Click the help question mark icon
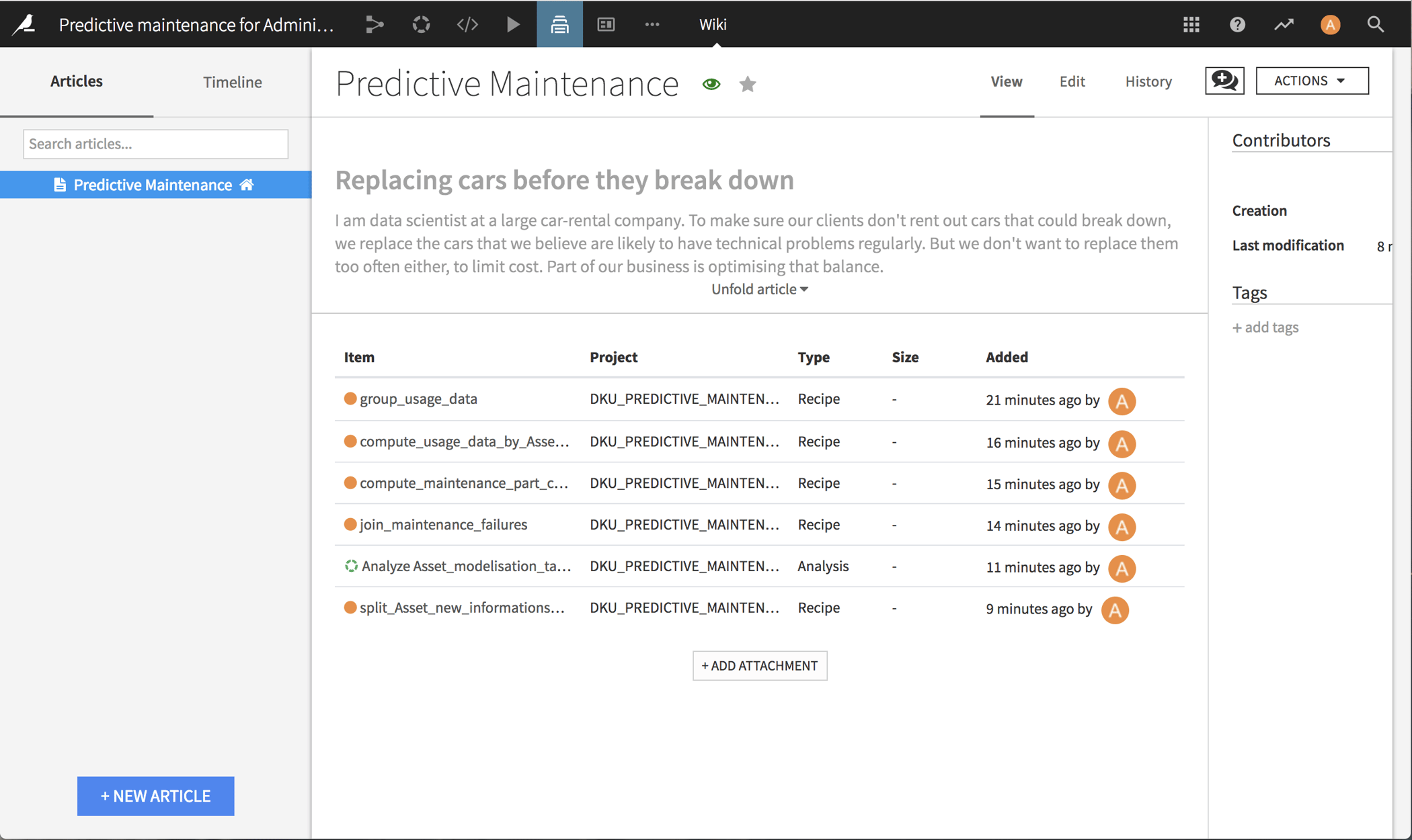The image size is (1412, 840). click(x=1237, y=25)
